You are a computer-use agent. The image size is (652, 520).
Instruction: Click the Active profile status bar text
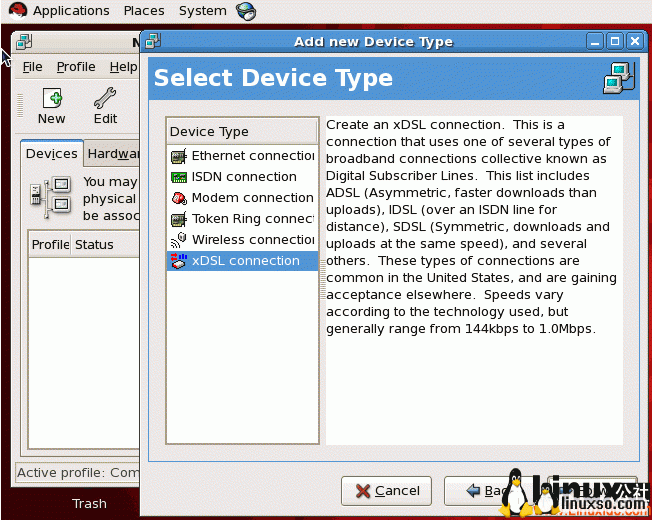[78, 473]
